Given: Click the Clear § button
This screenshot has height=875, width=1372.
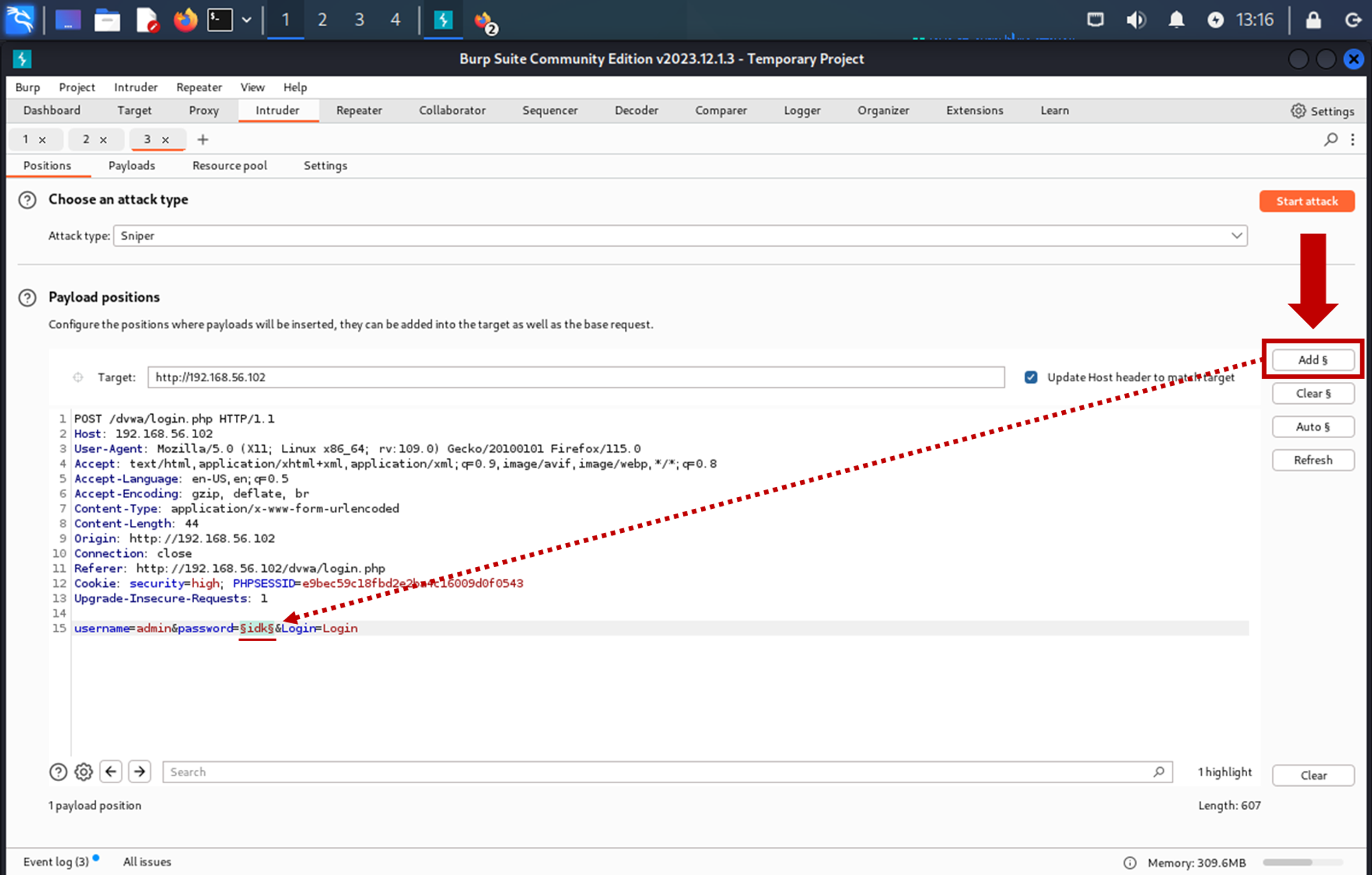Looking at the screenshot, I should 1313,394.
